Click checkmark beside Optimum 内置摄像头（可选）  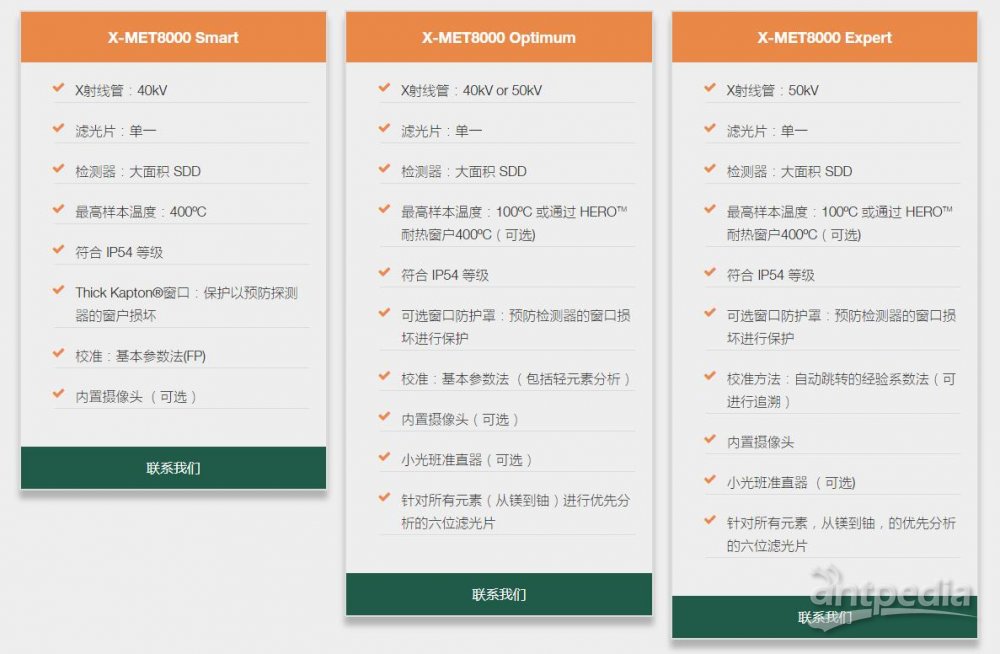(384, 417)
